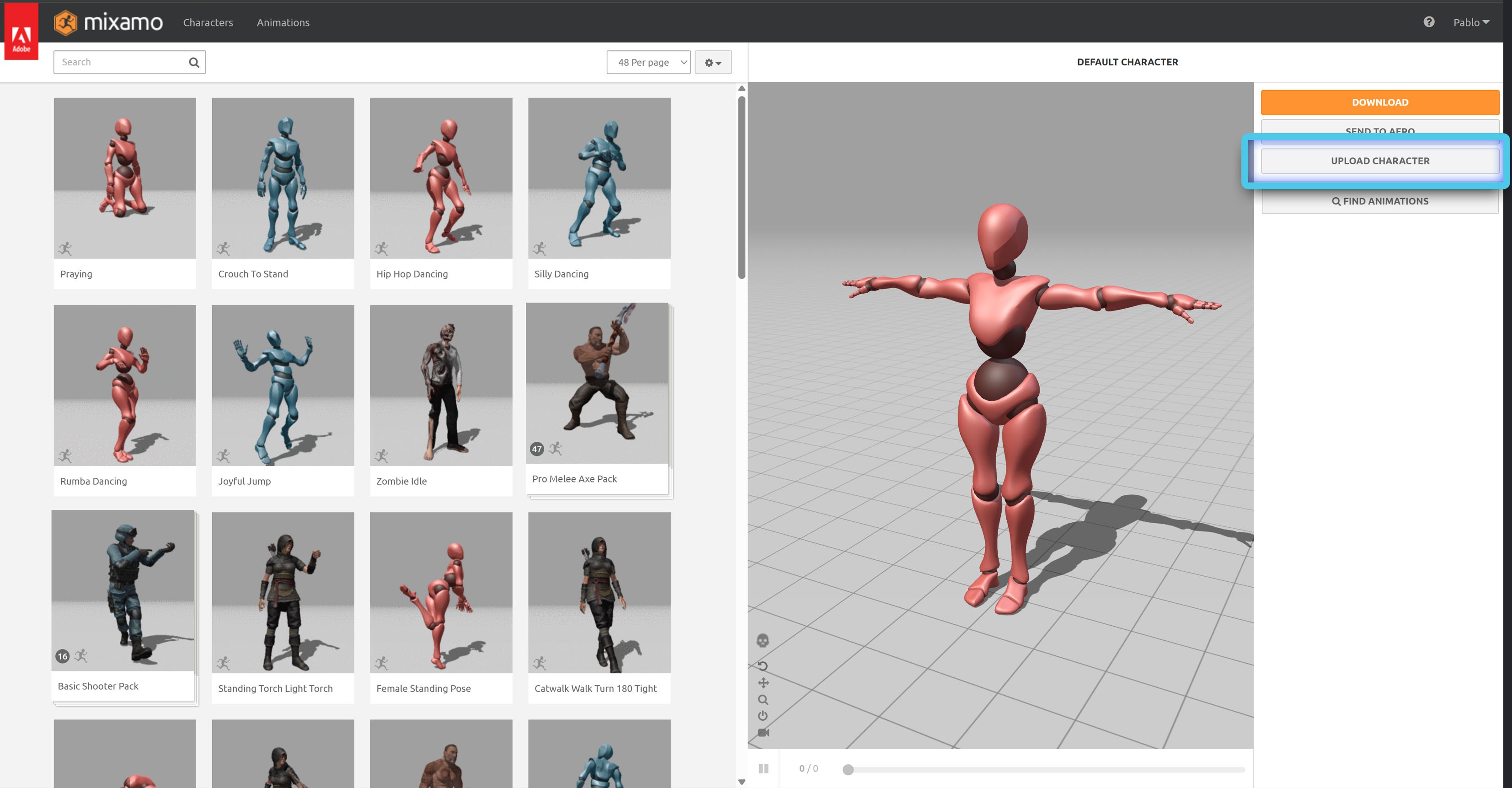1512x788 pixels.
Task: Select the Zombie Idle thumbnail
Action: [x=441, y=386]
